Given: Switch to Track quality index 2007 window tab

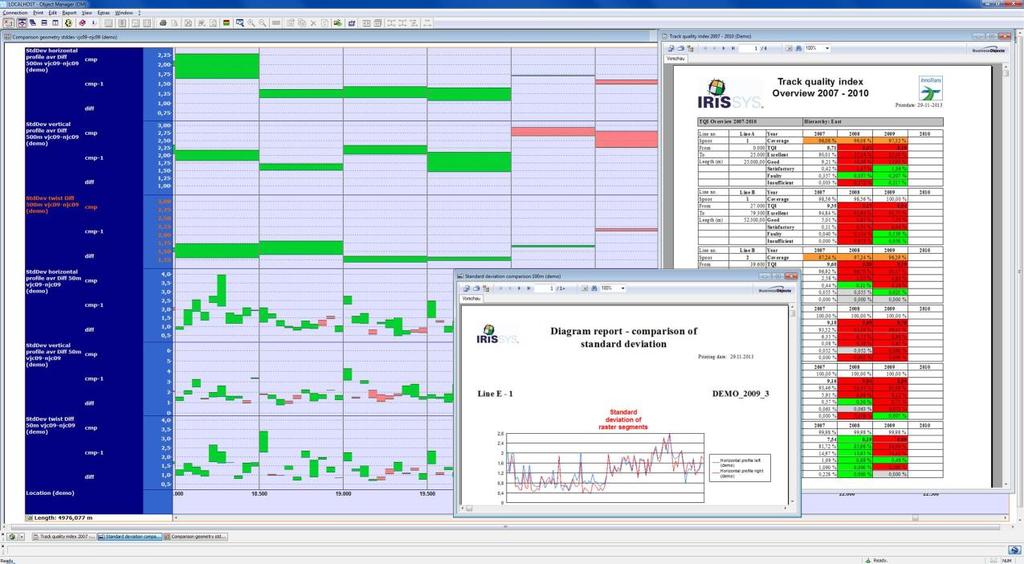Looking at the screenshot, I should point(64,537).
